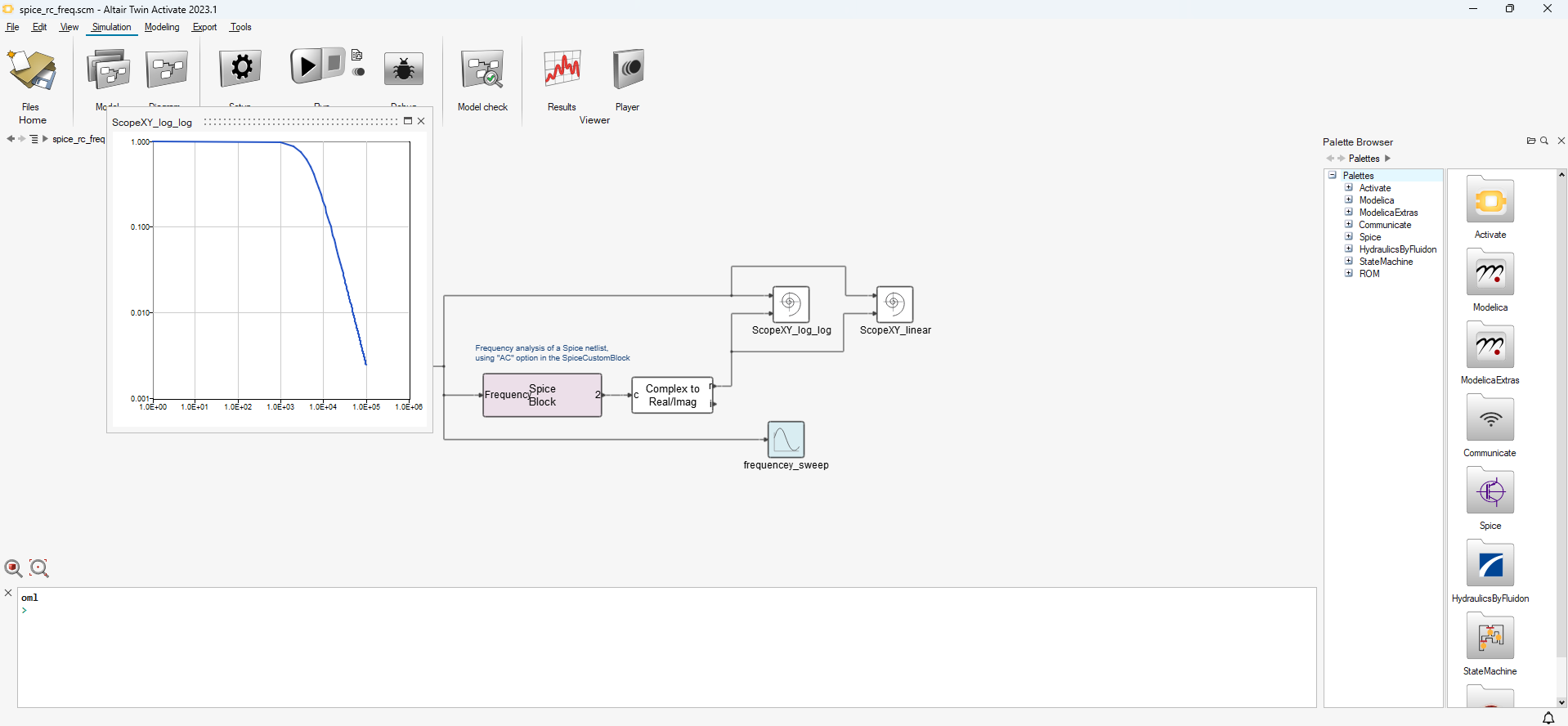Viewport: 1568px width, 726px height.
Task: Open simulation Setup gear icon
Action: coord(240,69)
